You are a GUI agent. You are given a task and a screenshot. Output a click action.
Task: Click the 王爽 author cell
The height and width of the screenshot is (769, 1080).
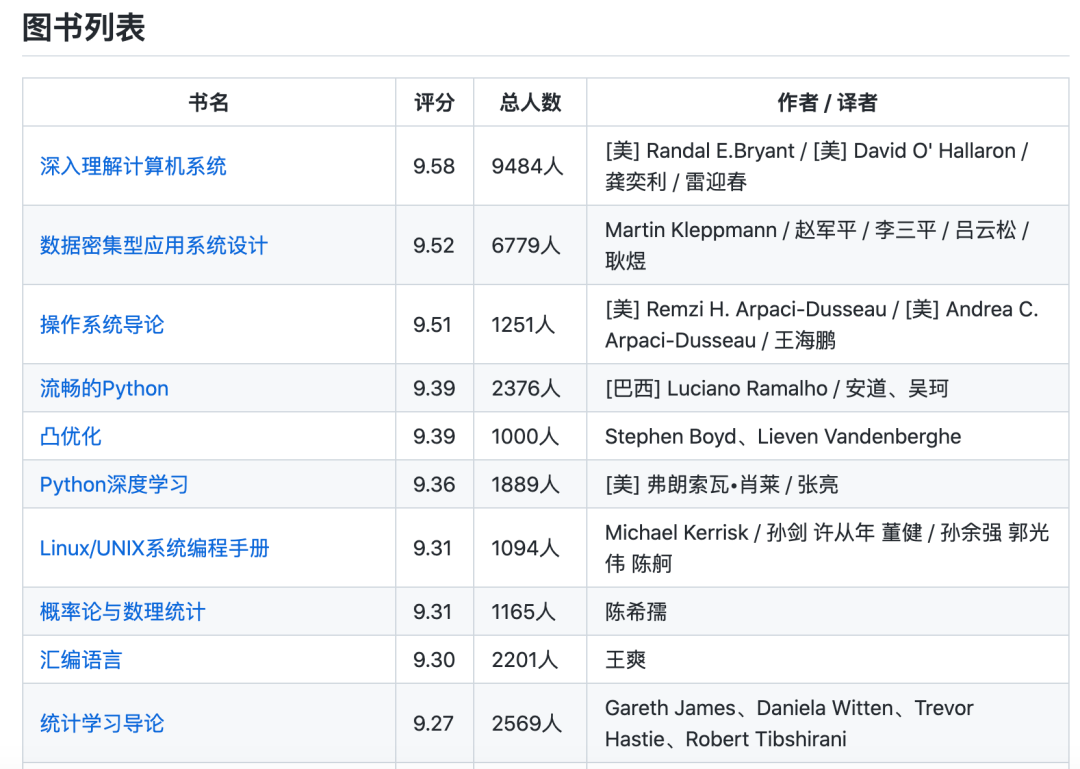click(827, 660)
